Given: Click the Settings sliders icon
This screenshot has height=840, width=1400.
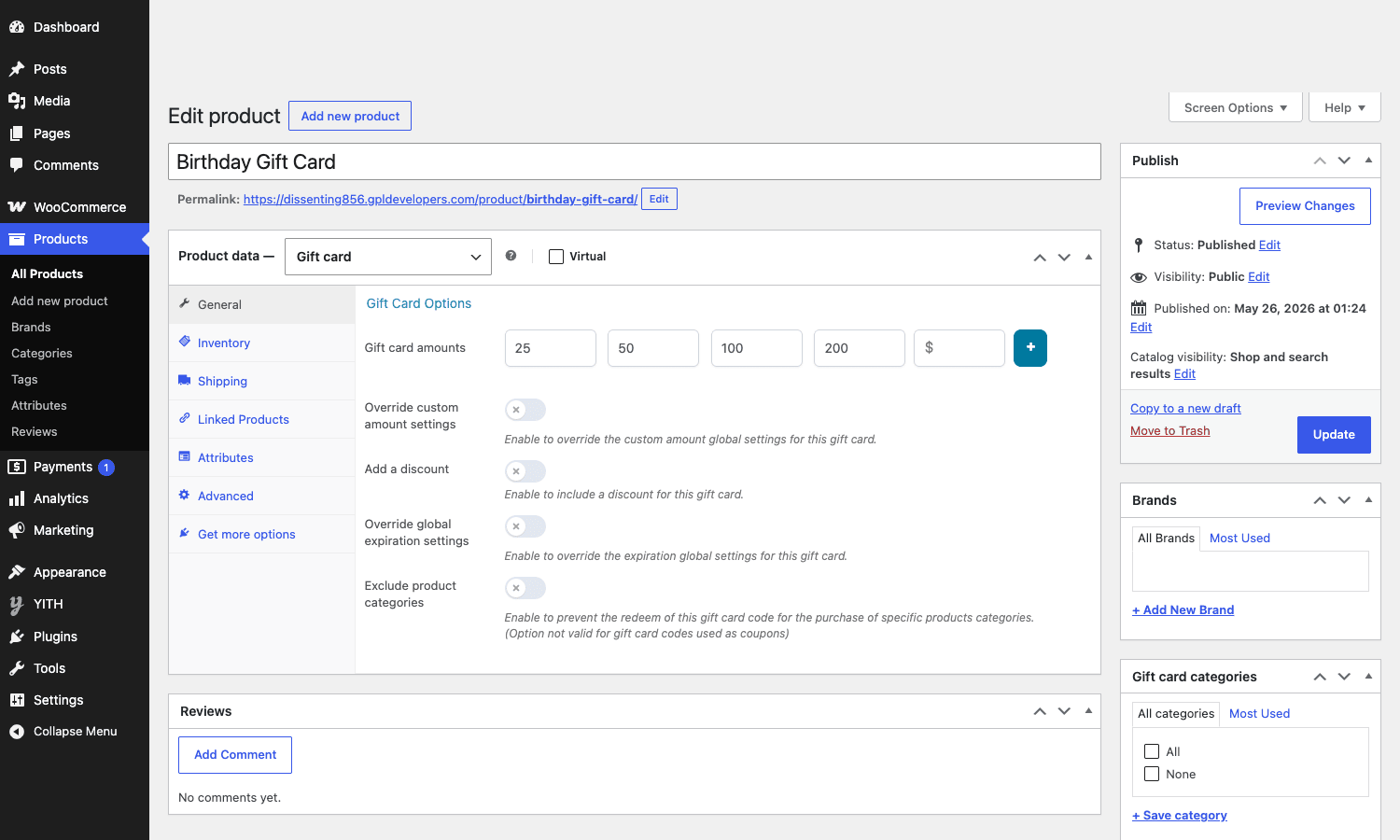Looking at the screenshot, I should [17, 700].
